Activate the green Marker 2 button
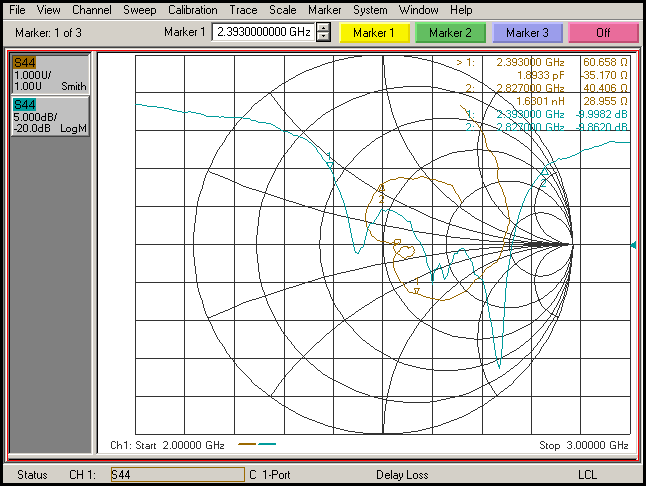 tap(450, 33)
